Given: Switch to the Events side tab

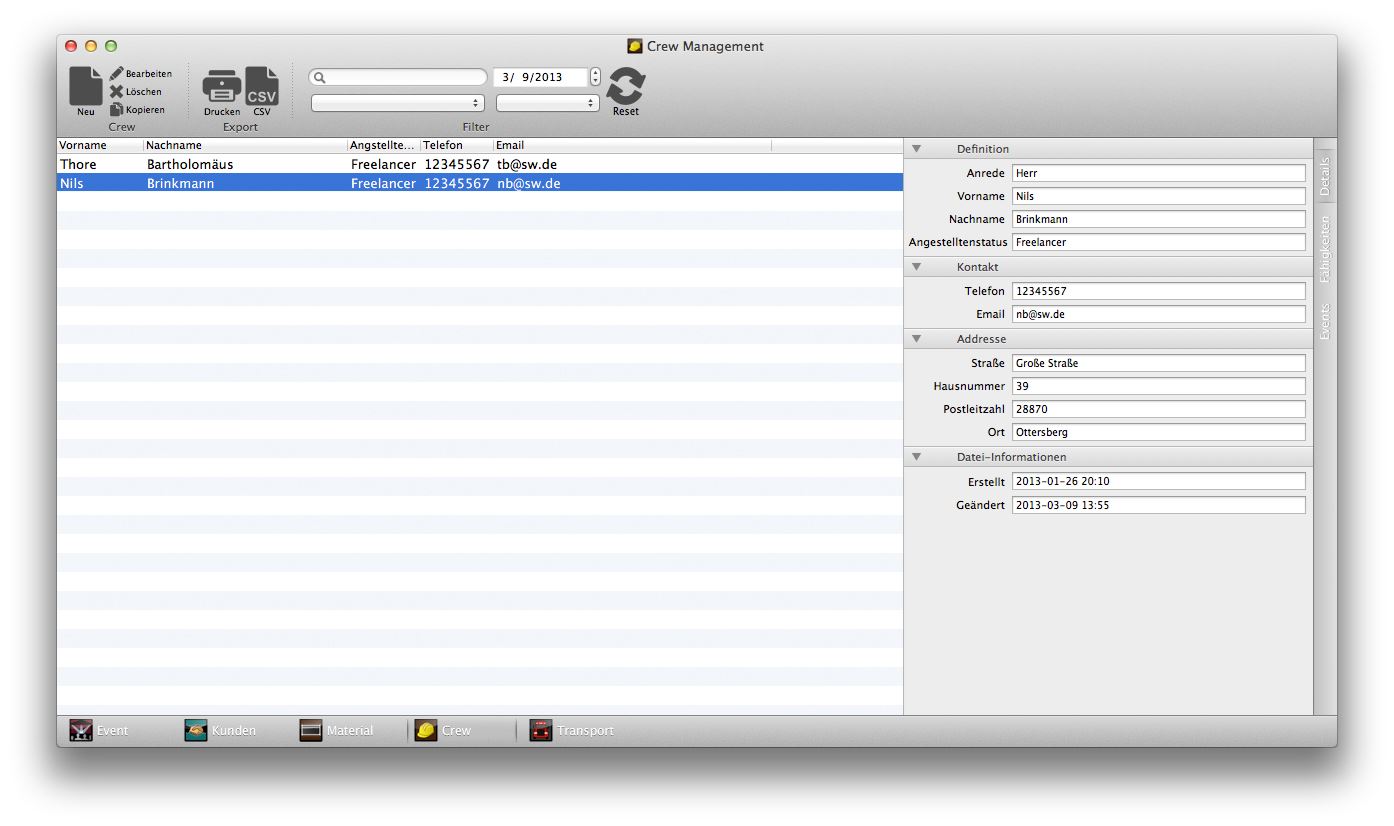Looking at the screenshot, I should 1325,322.
